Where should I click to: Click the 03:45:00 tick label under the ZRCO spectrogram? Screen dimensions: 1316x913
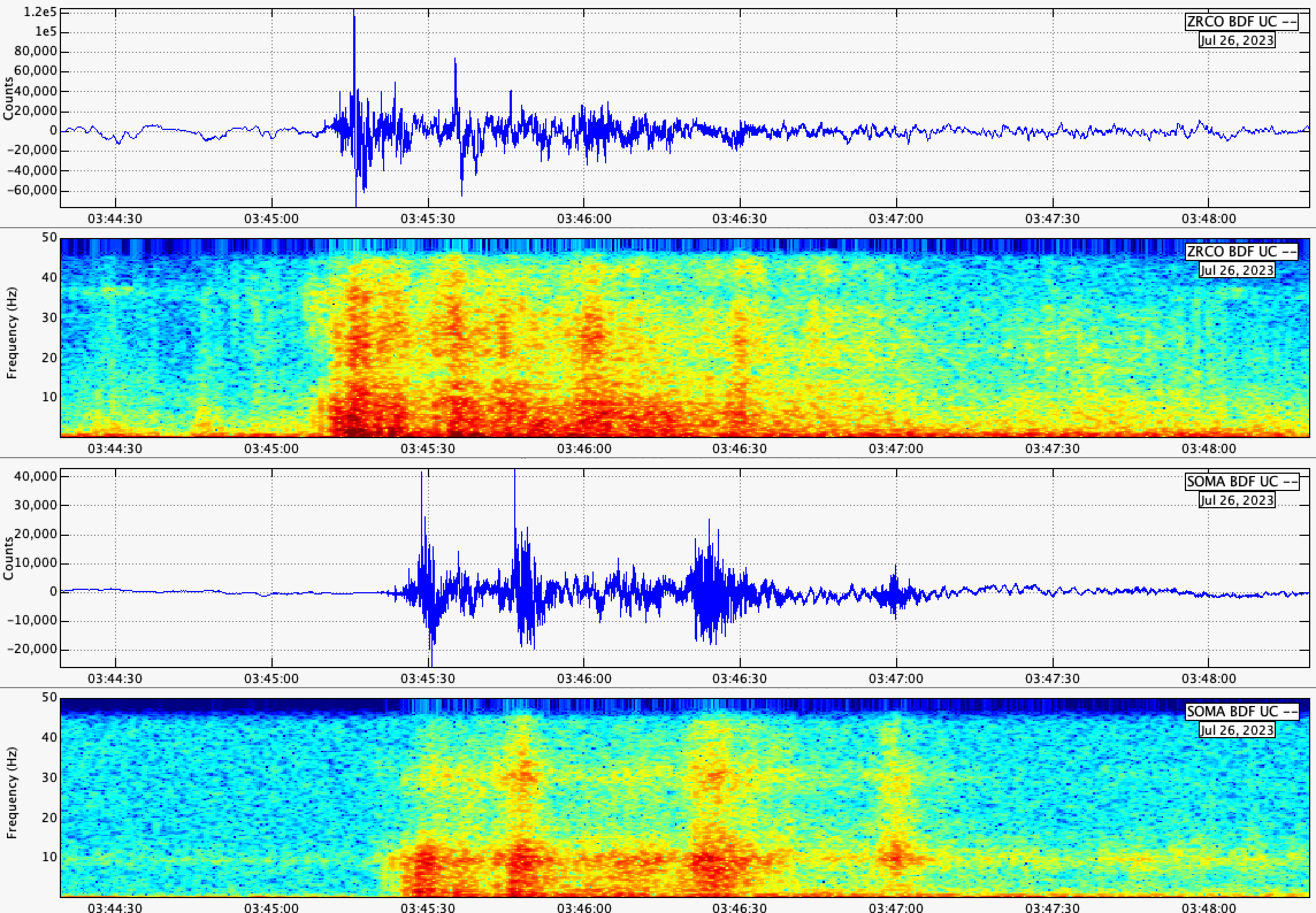pyautogui.click(x=271, y=448)
